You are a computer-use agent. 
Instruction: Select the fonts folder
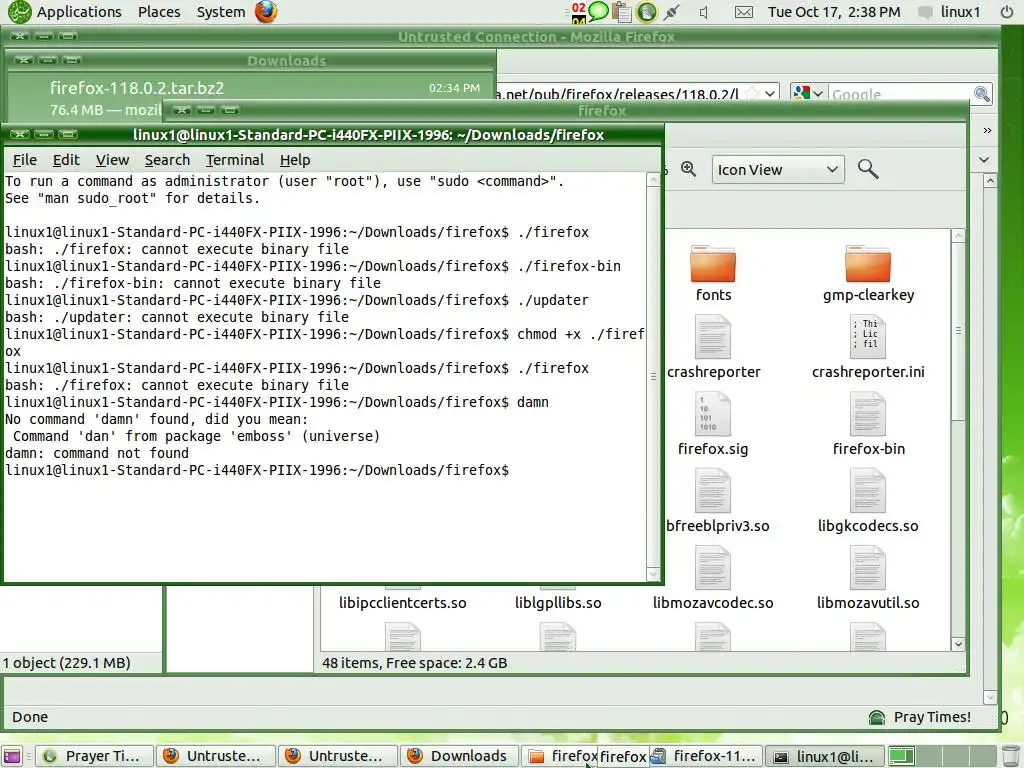point(713,274)
